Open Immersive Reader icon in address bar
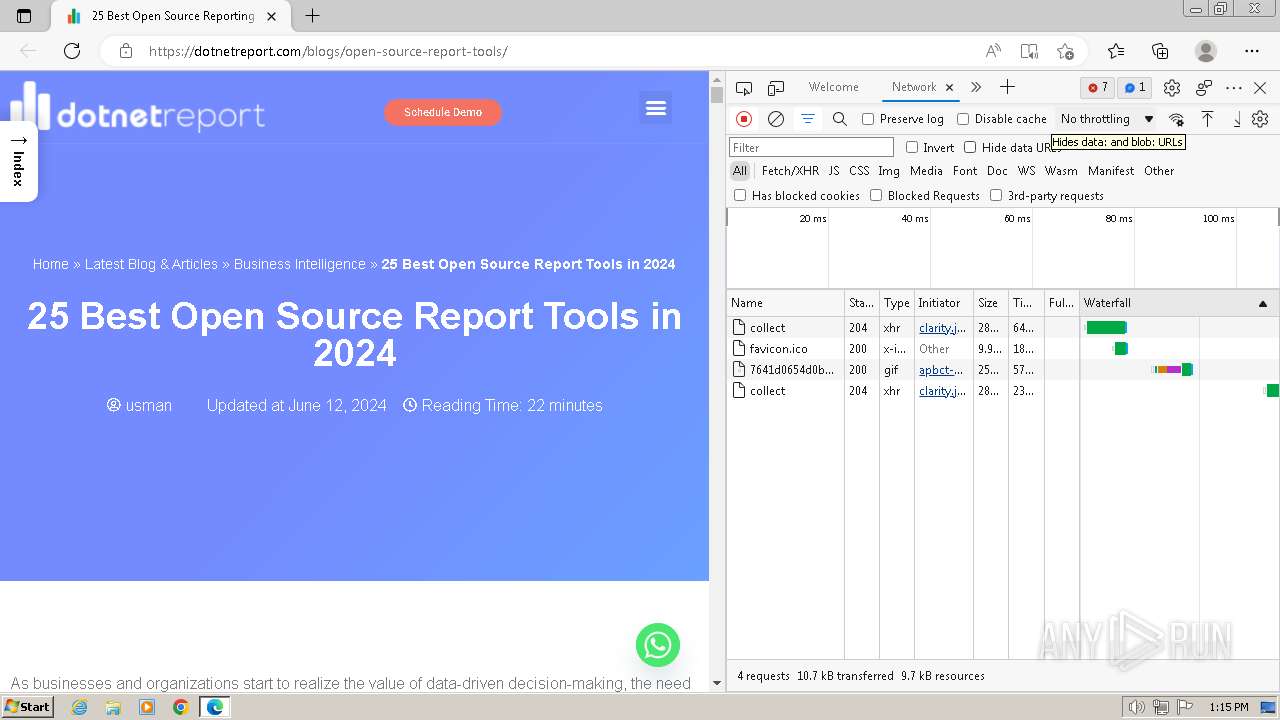Image resolution: width=1280 pixels, height=720 pixels. point(1029,51)
